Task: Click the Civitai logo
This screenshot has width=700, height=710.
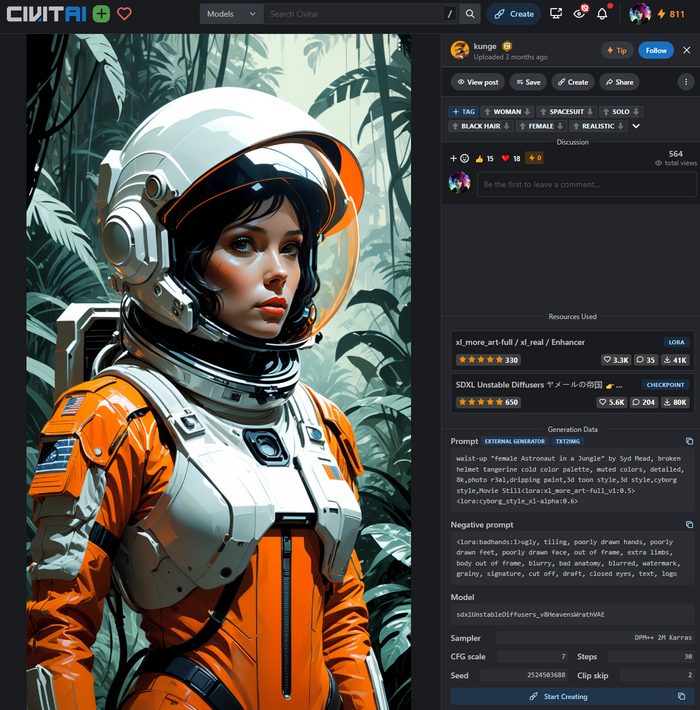Action: [46, 14]
